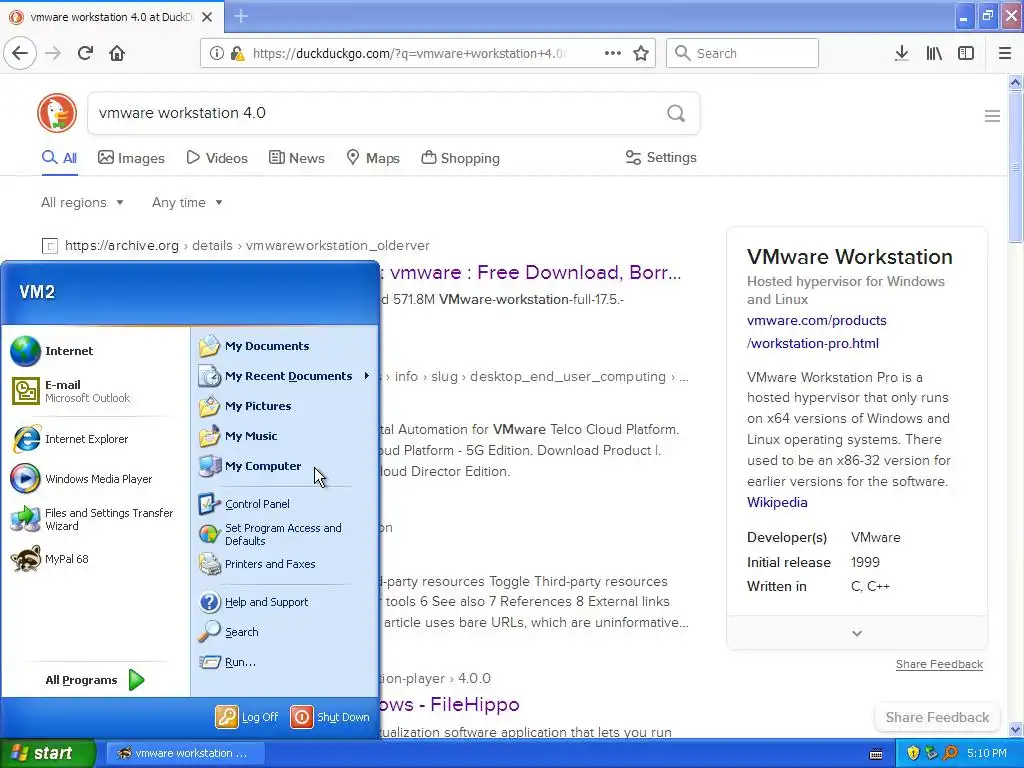Click the address bar URL
Viewport: 1024px width, 768px height.
409,53
